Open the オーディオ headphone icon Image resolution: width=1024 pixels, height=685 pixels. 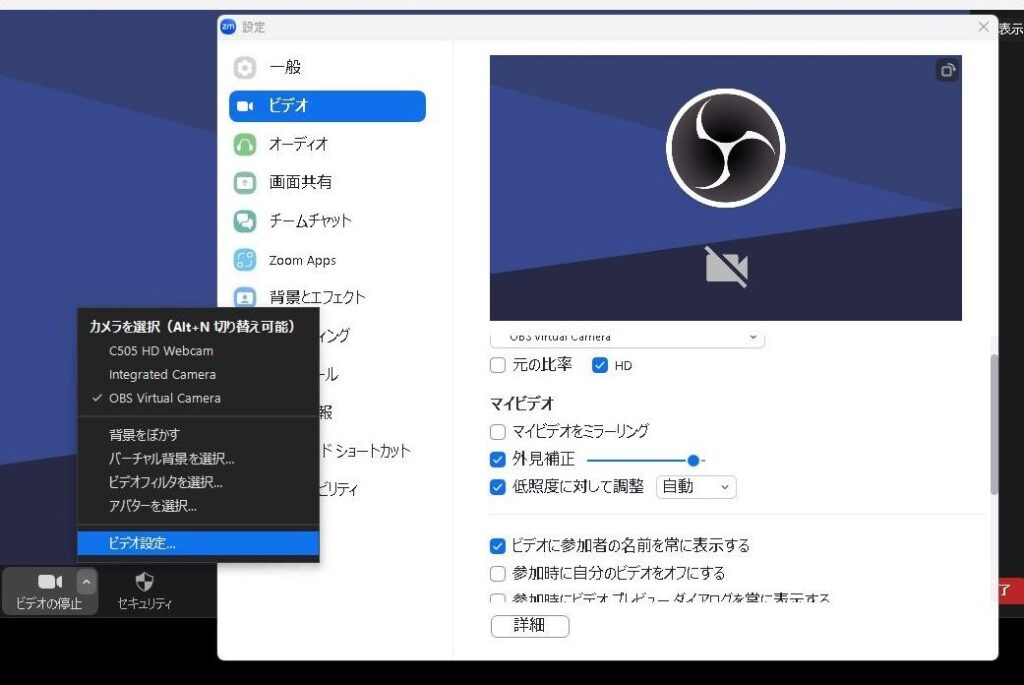(x=245, y=144)
